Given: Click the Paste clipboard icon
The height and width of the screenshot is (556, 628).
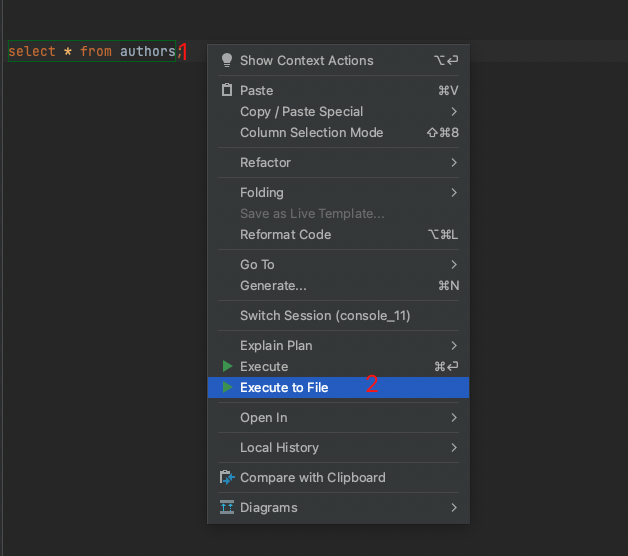Looking at the screenshot, I should (227, 90).
